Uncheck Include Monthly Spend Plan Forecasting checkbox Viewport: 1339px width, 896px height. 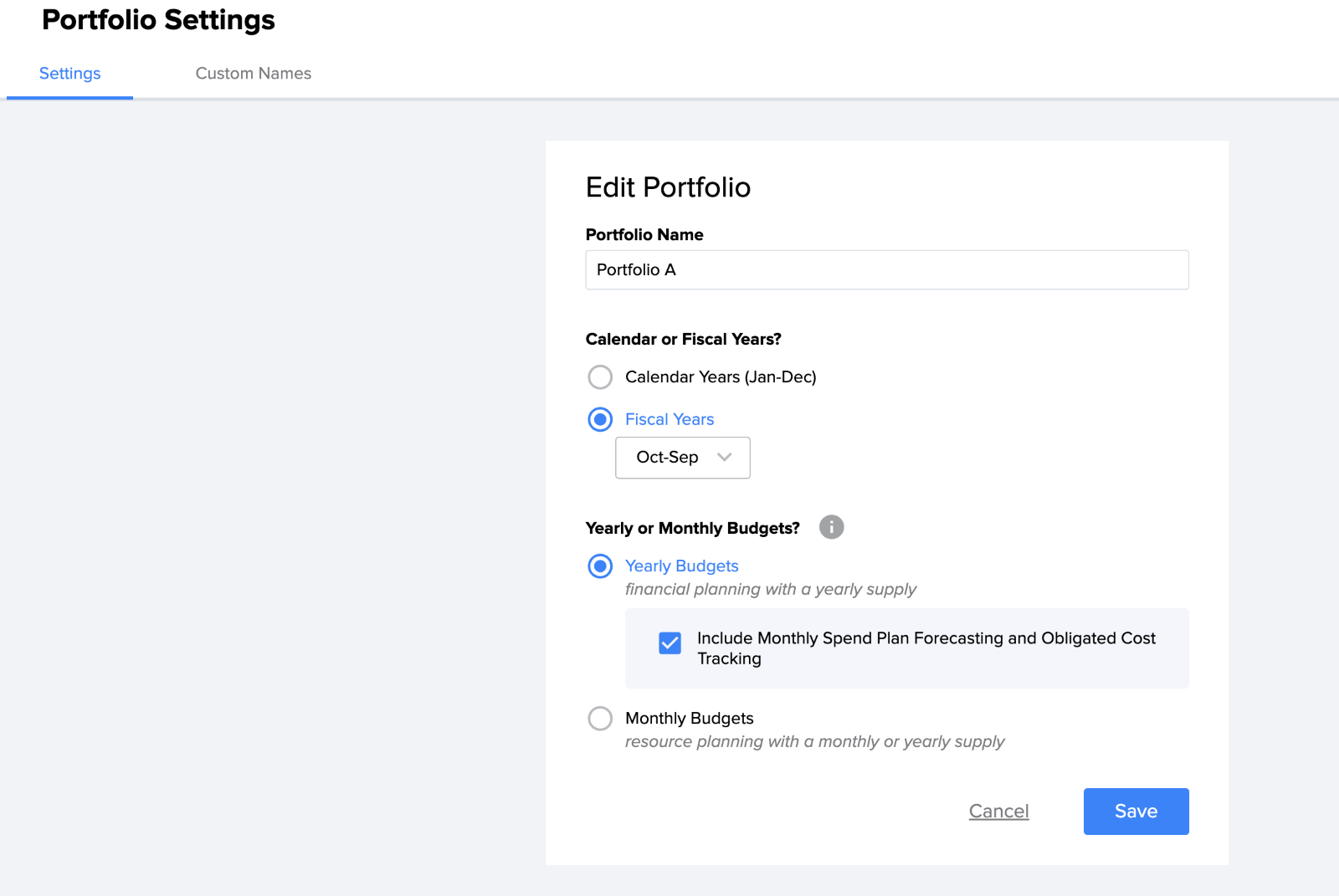[669, 643]
